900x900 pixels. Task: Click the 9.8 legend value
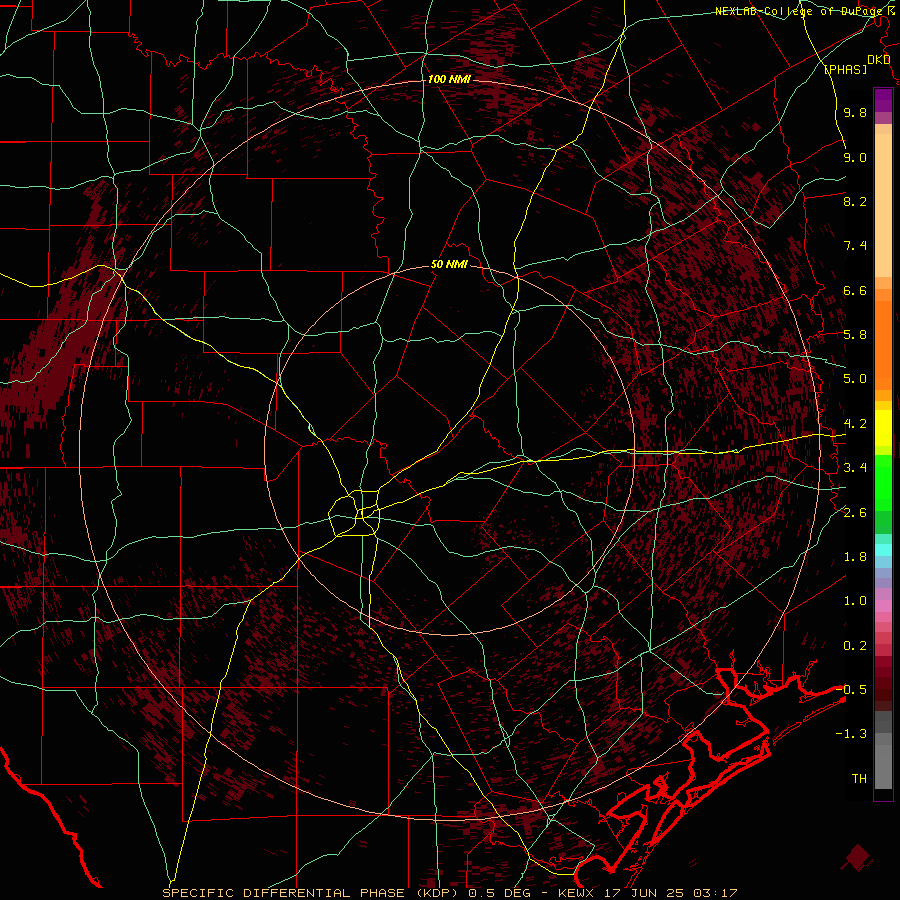pos(855,113)
